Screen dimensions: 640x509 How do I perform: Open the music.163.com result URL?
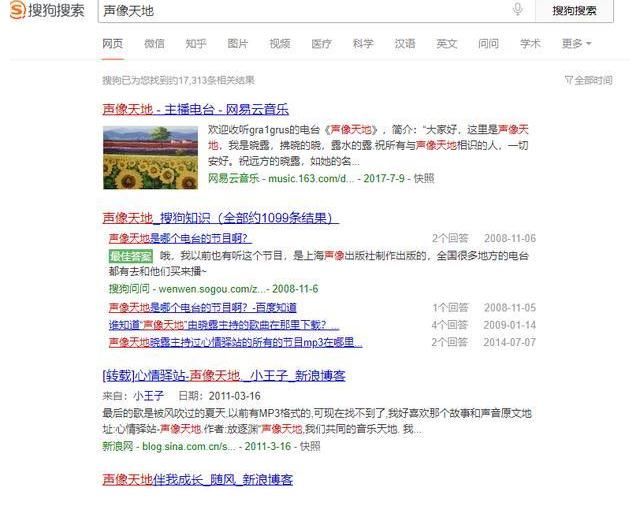(311, 179)
